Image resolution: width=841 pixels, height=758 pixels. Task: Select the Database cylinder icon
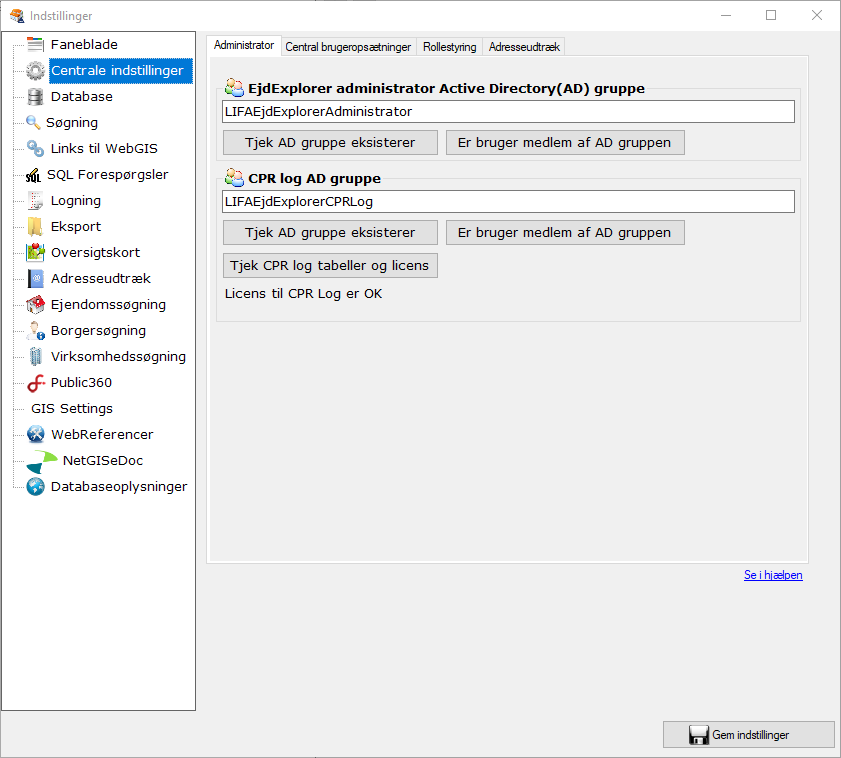(36, 97)
